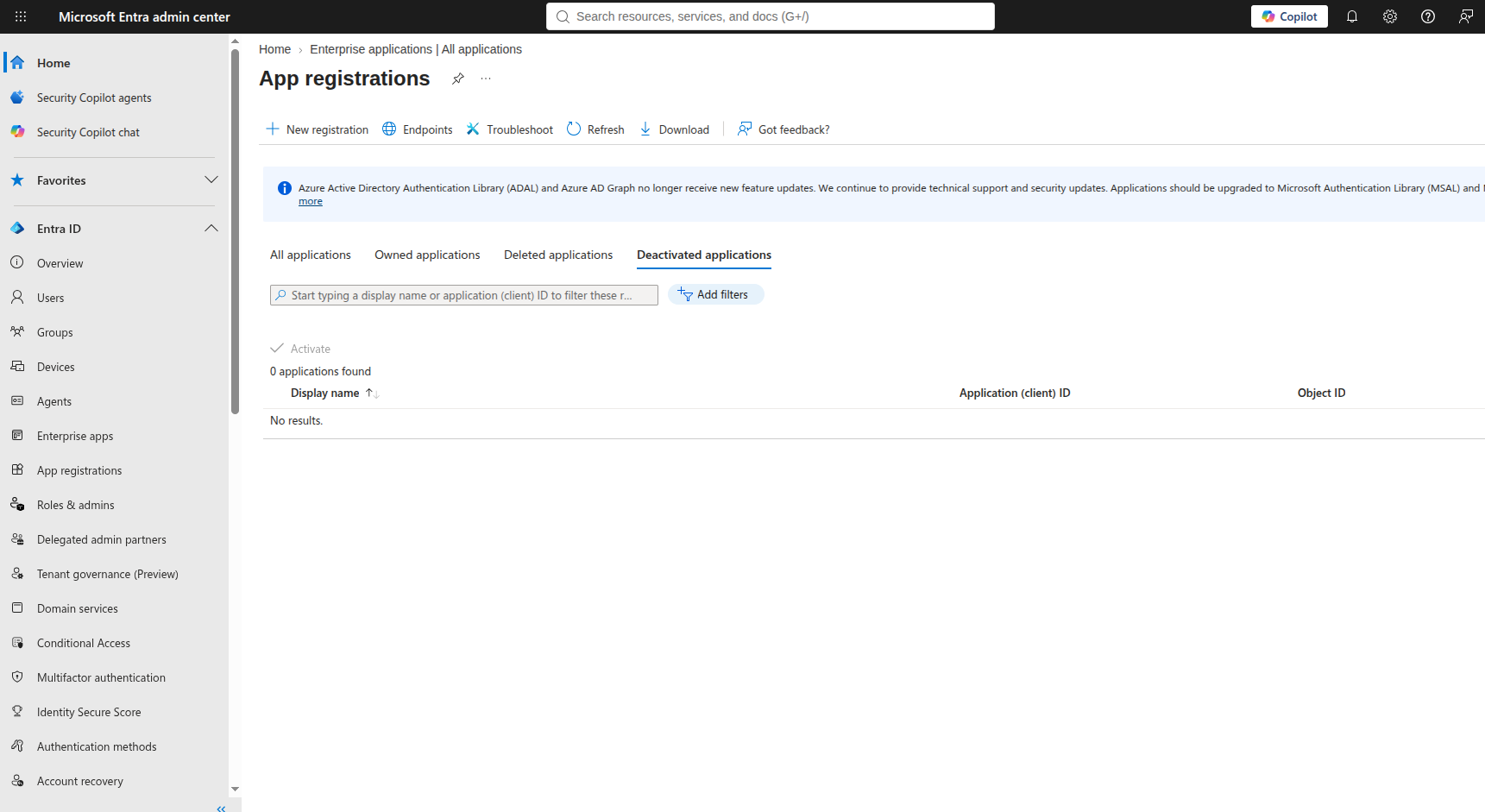
Task: Open Security Copilot chat icon
Action: pyautogui.click(x=17, y=131)
